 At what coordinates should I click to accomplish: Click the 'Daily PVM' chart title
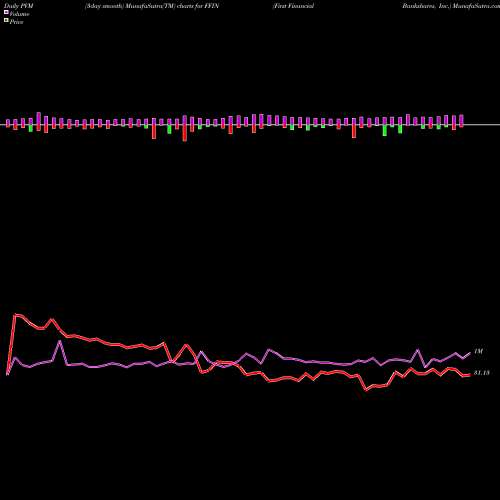(19, 6)
